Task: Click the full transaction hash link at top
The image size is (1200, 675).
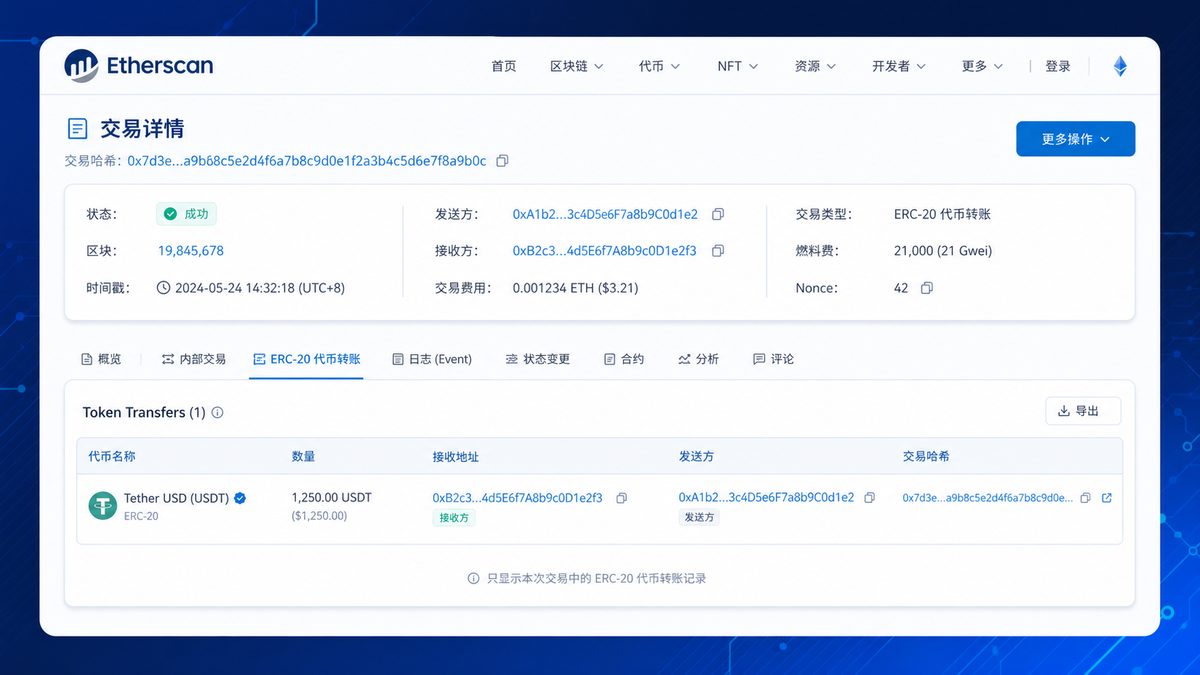Action: coord(307,160)
